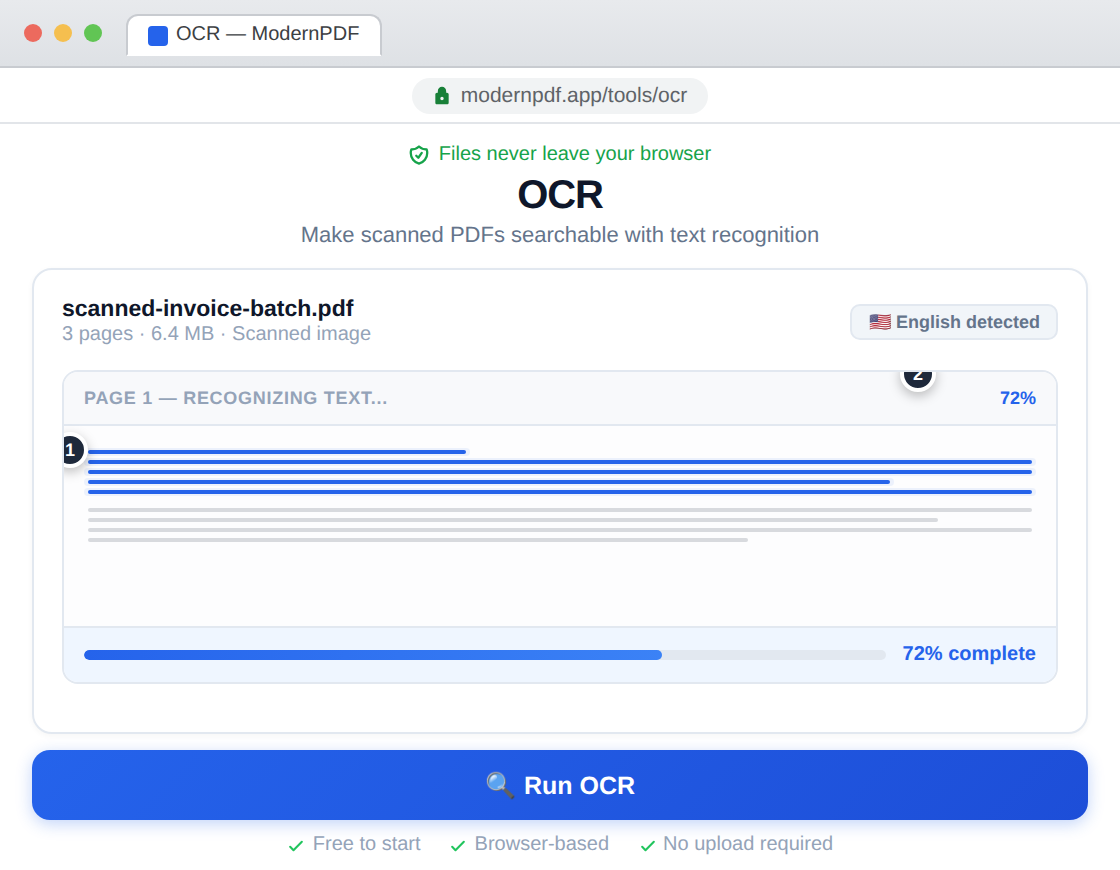1120x870 pixels.
Task: Click the green shield privacy icon
Action: (418, 154)
